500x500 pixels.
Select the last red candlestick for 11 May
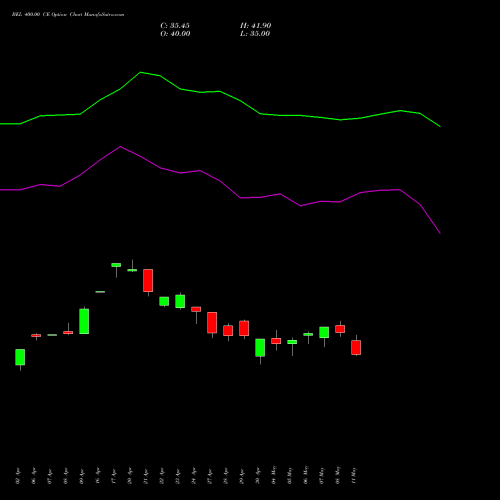(x=356, y=347)
